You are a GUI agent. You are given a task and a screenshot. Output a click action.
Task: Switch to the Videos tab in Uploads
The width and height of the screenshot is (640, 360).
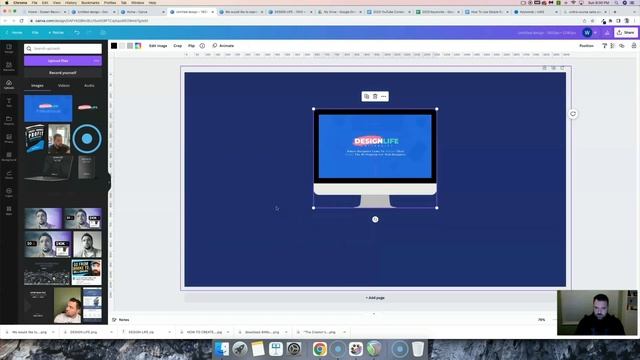click(x=64, y=86)
